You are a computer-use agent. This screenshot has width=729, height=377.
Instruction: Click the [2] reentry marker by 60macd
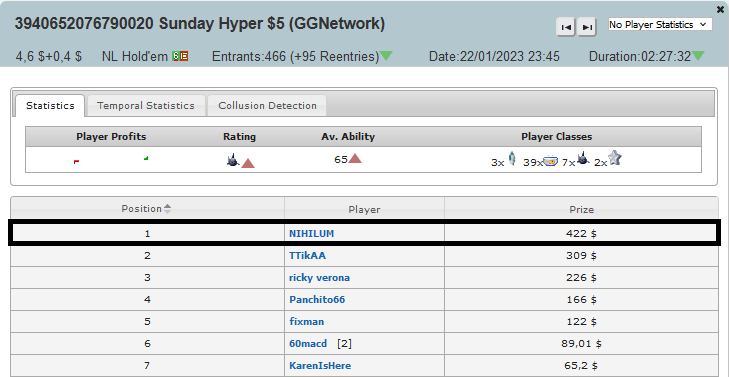coord(345,344)
